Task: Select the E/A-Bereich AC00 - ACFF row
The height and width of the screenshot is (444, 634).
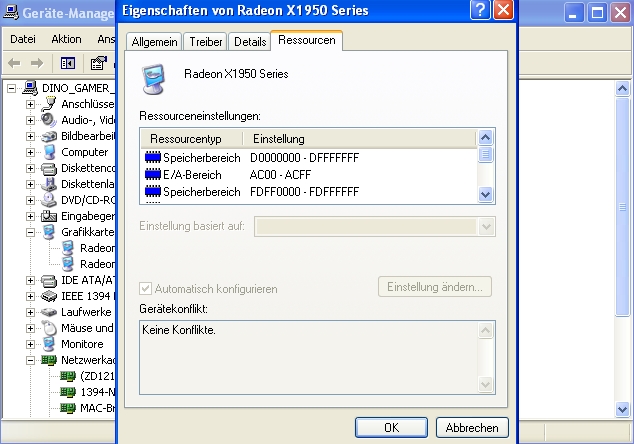Action: [x=308, y=175]
